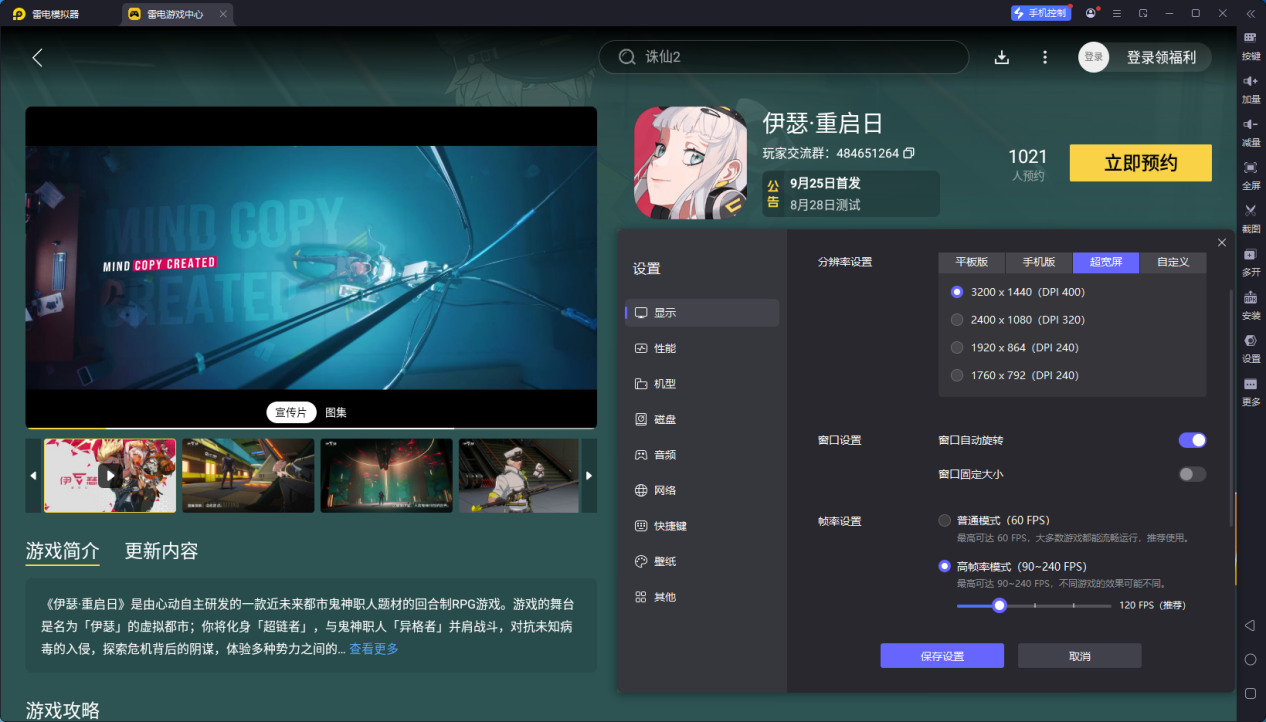1266x722 pixels.
Task: Click the 保存设置 button
Action: click(941, 656)
